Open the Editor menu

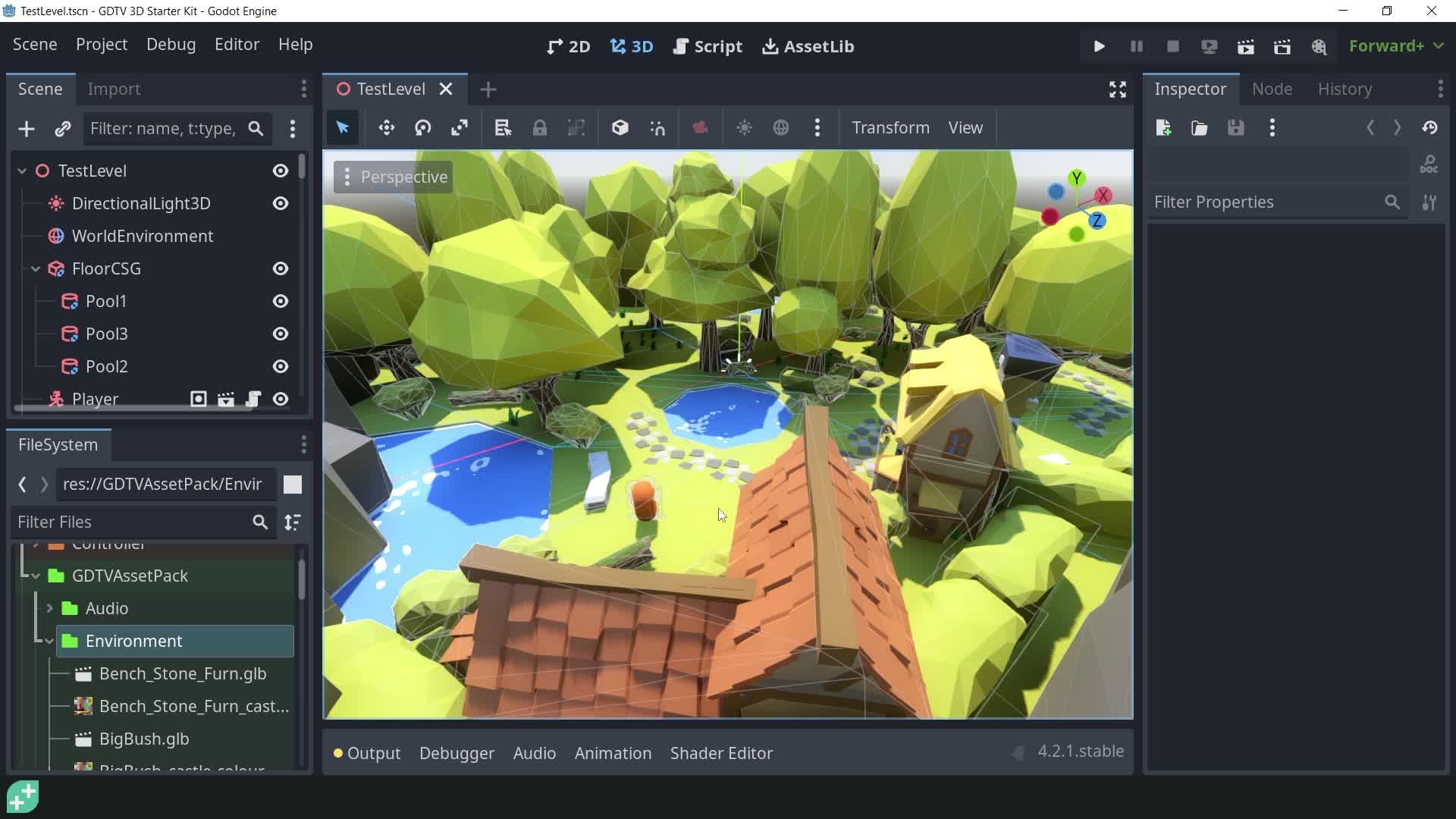pyautogui.click(x=237, y=45)
